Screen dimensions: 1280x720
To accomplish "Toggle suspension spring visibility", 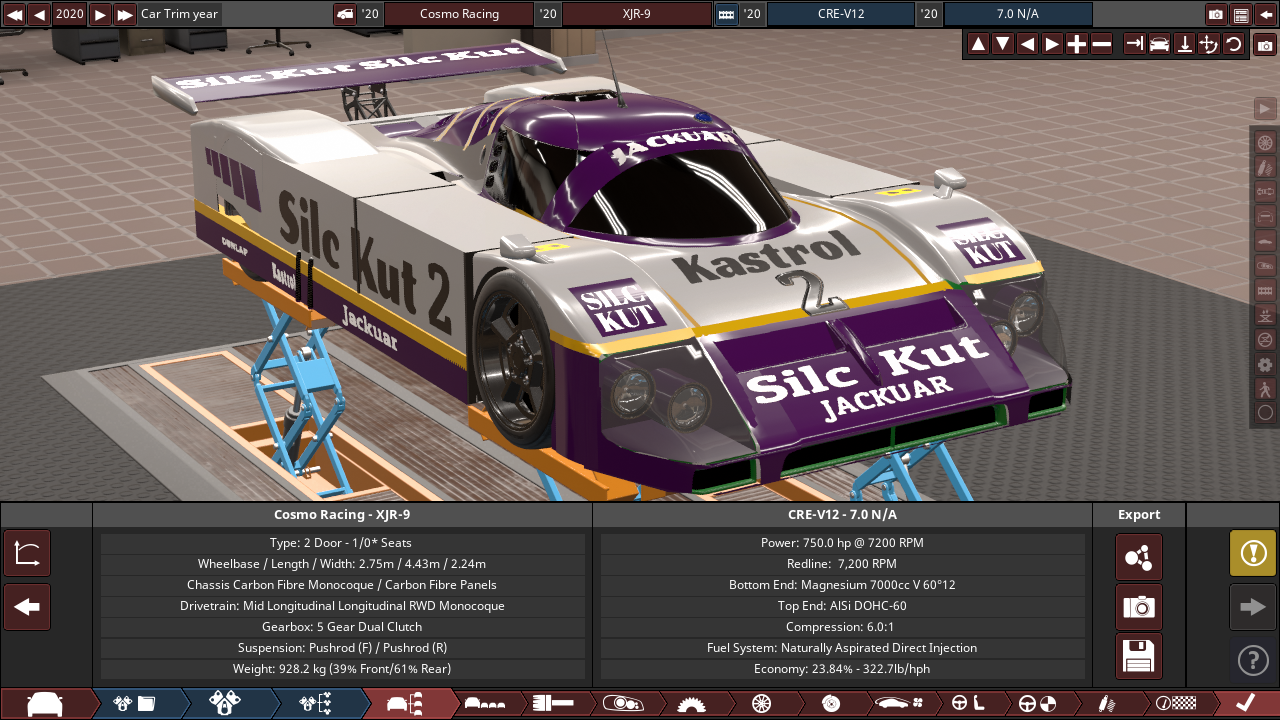I will 1265,167.
